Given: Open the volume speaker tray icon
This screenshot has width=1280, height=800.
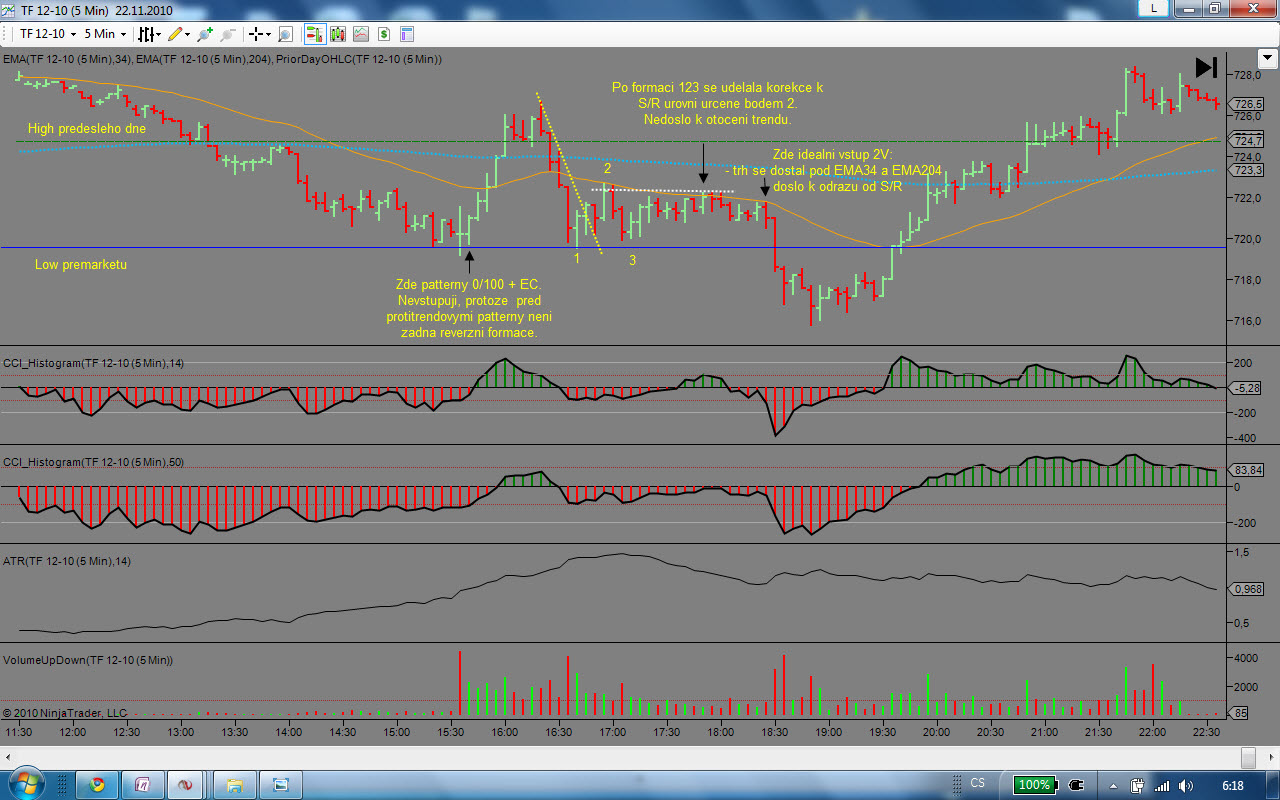Looking at the screenshot, I should point(1185,785).
